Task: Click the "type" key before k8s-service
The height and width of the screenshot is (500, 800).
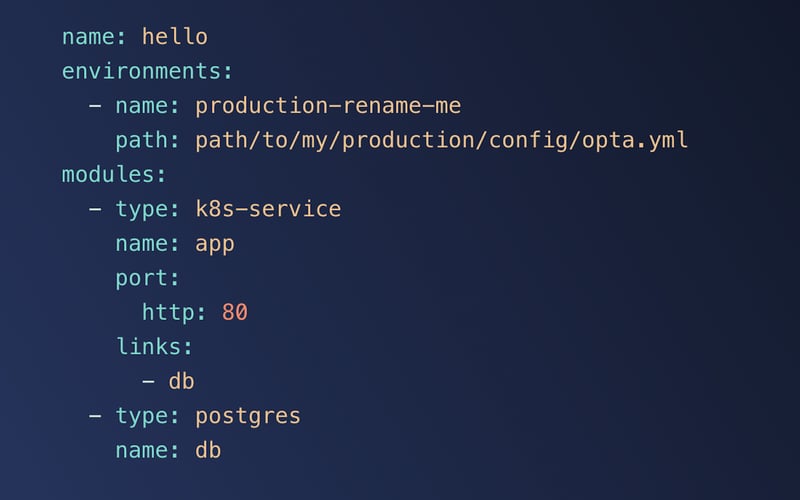Action: 141,209
